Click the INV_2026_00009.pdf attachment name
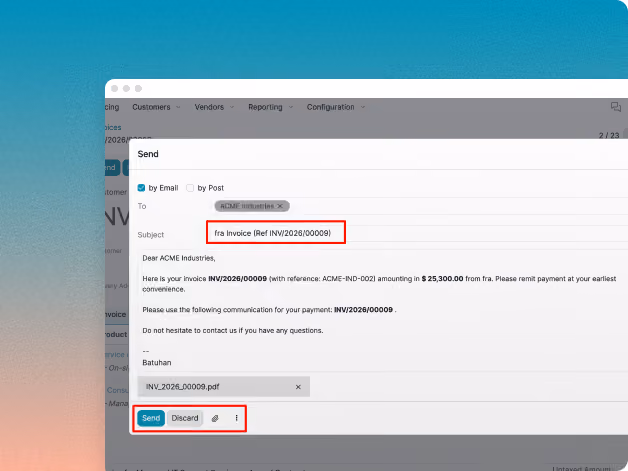Image resolution: width=628 pixels, height=471 pixels. coord(182,387)
